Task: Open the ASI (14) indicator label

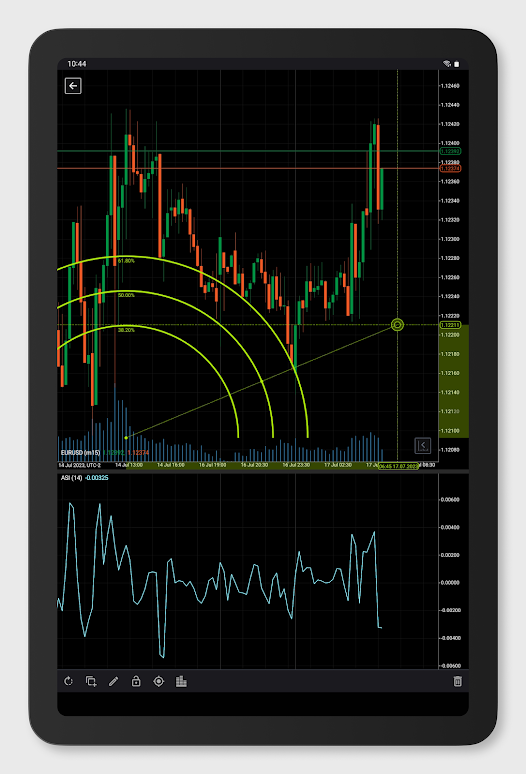Action: 72,478
